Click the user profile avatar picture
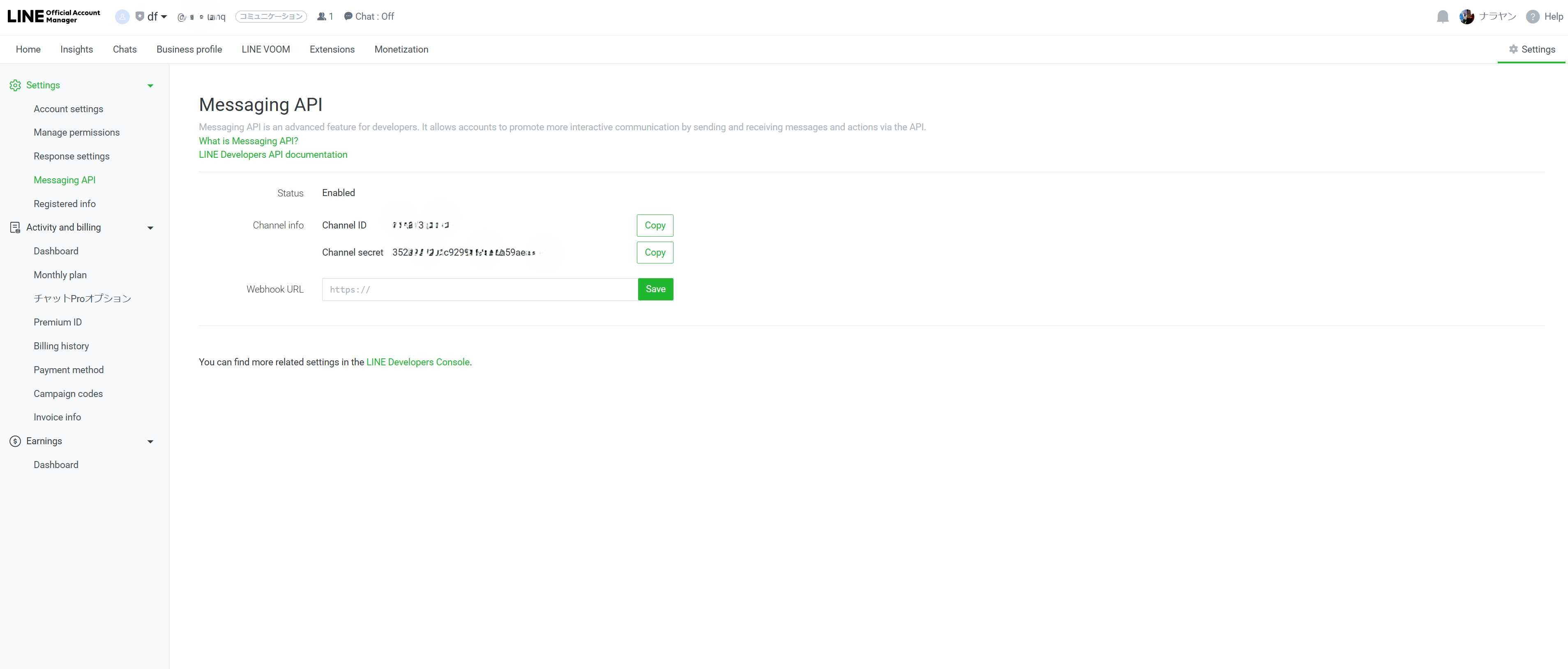 pyautogui.click(x=1467, y=17)
